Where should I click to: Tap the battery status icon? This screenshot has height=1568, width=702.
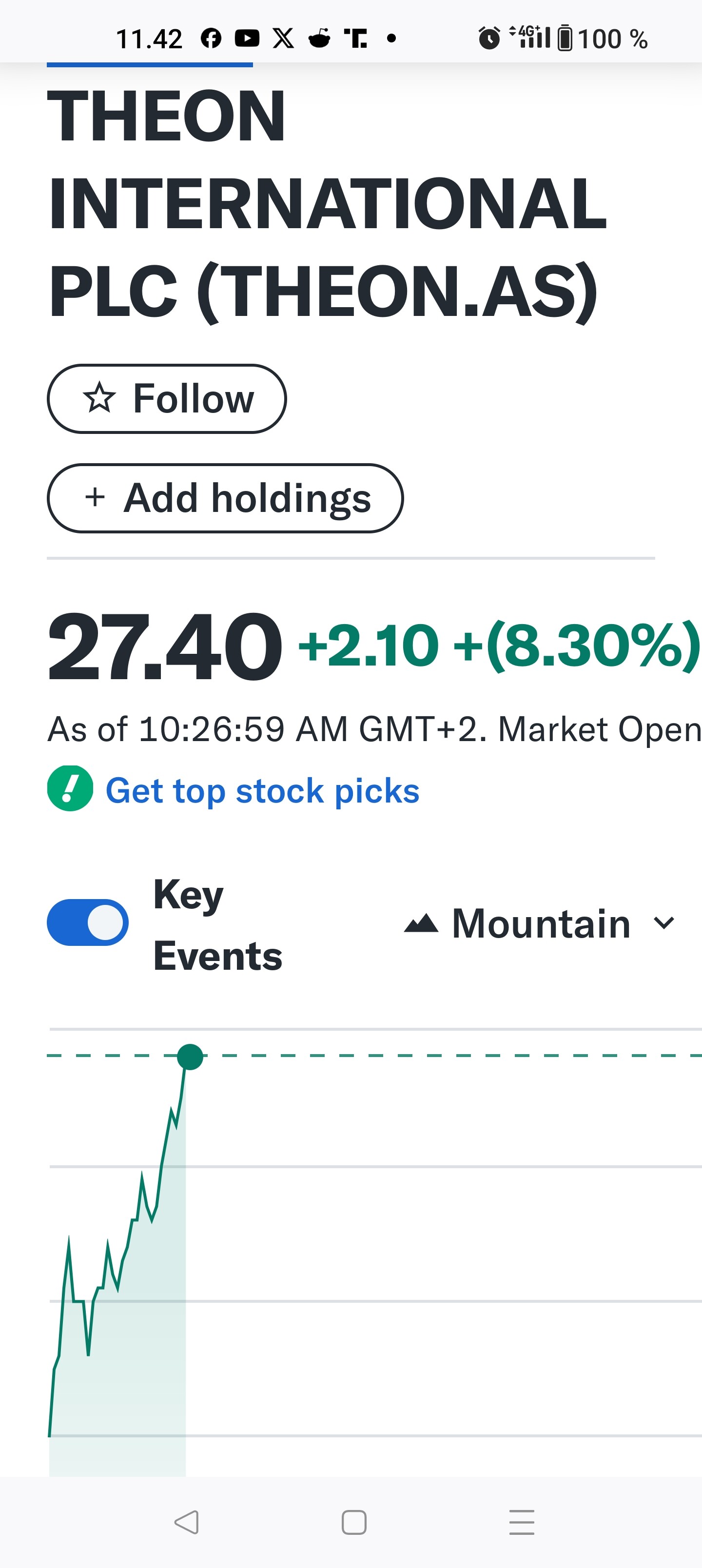pos(565,39)
